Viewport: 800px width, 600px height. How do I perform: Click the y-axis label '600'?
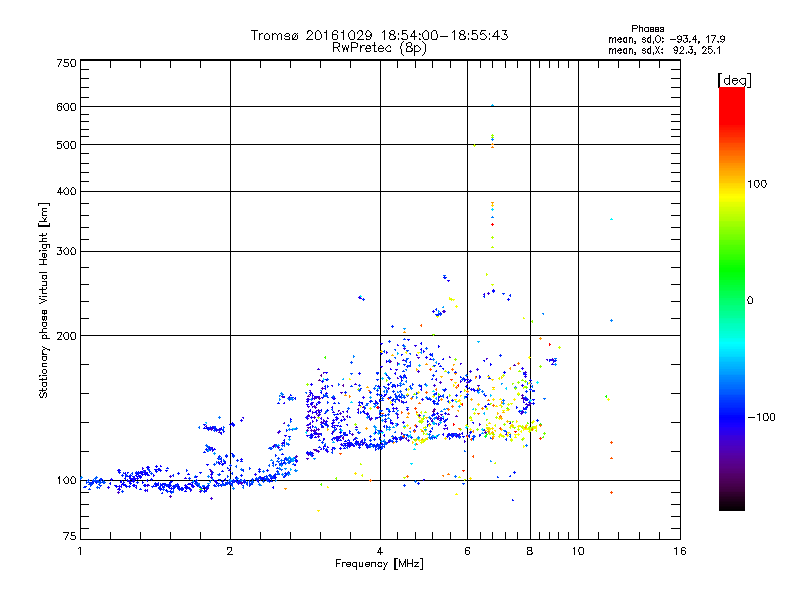coord(66,107)
